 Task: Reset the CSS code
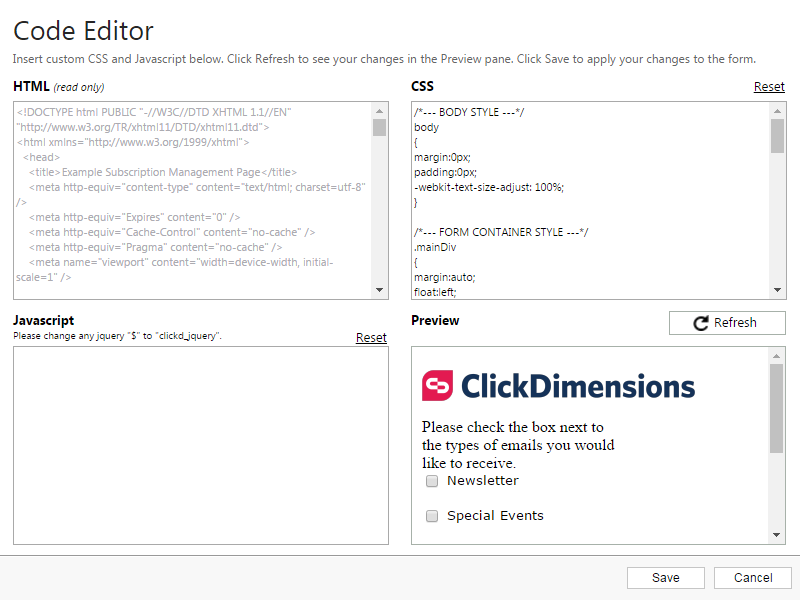click(769, 87)
